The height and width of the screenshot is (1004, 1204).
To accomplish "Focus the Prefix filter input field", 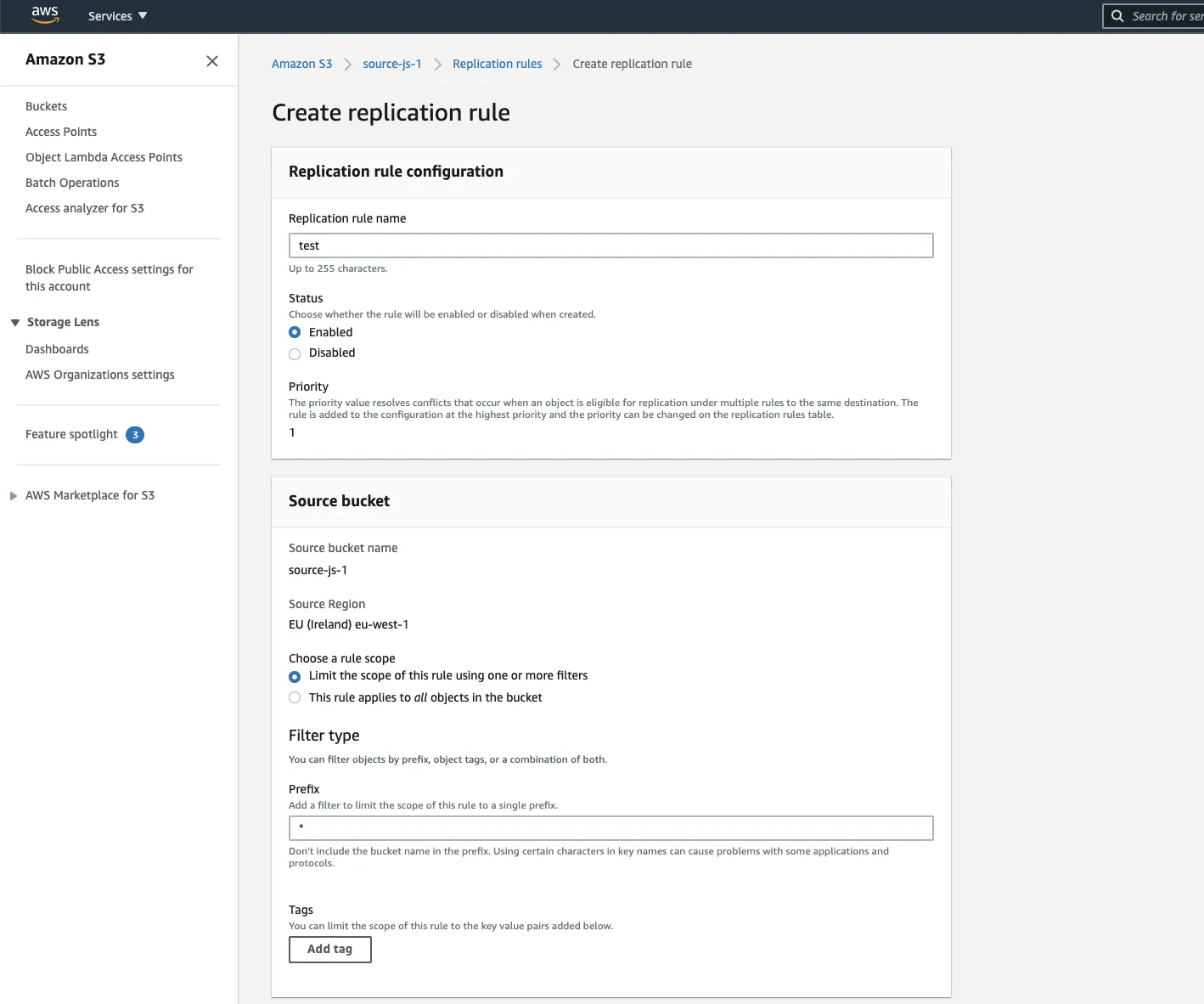I will tap(610, 828).
